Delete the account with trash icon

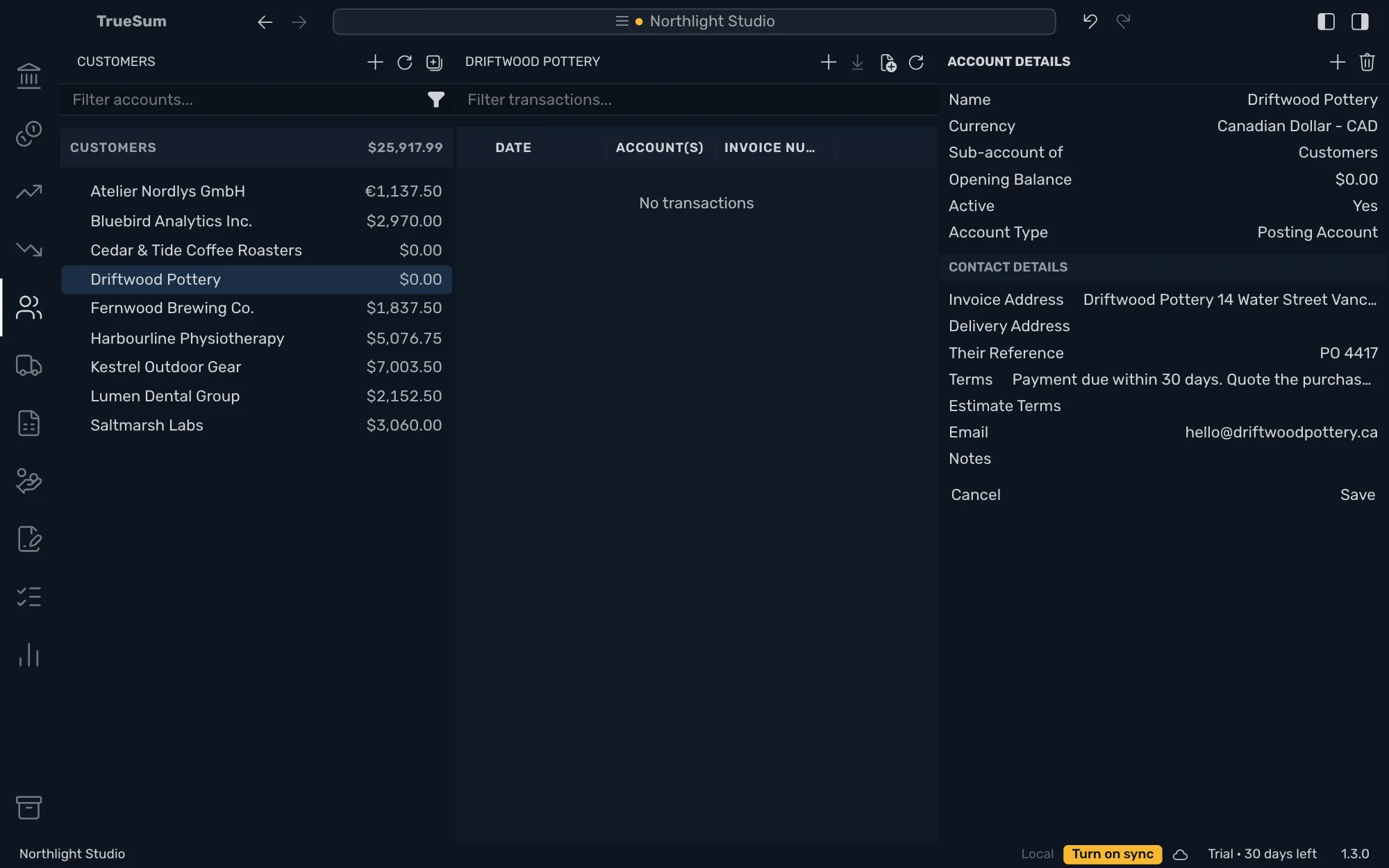[x=1367, y=62]
